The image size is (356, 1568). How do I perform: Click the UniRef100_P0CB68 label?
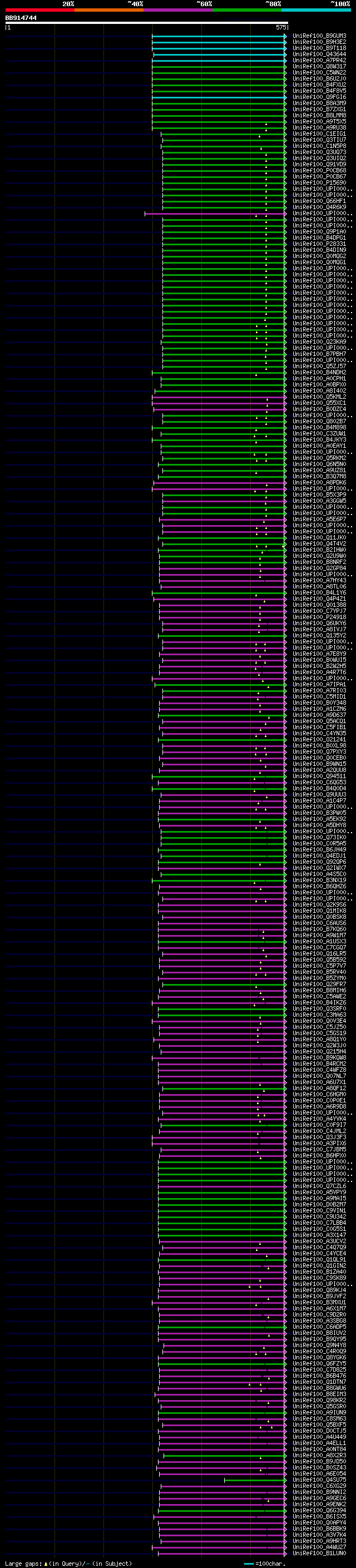pyautogui.click(x=319, y=170)
